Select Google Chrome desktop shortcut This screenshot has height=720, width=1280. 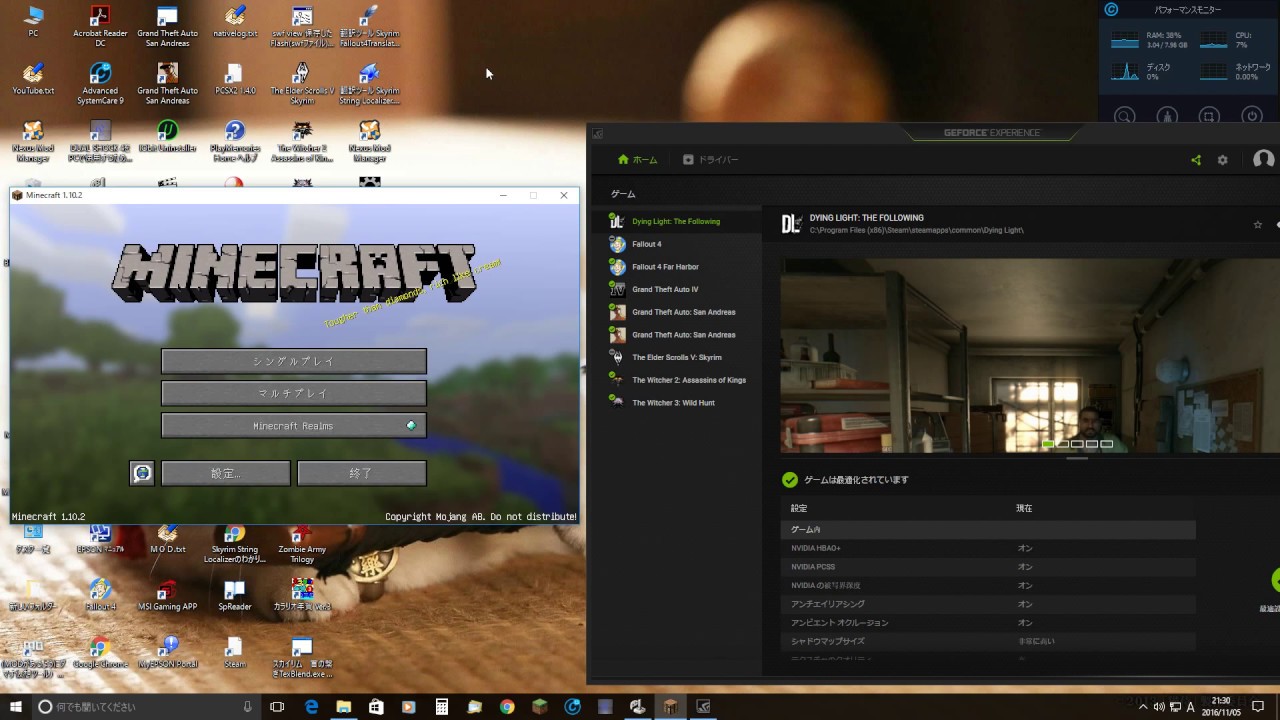click(100, 652)
